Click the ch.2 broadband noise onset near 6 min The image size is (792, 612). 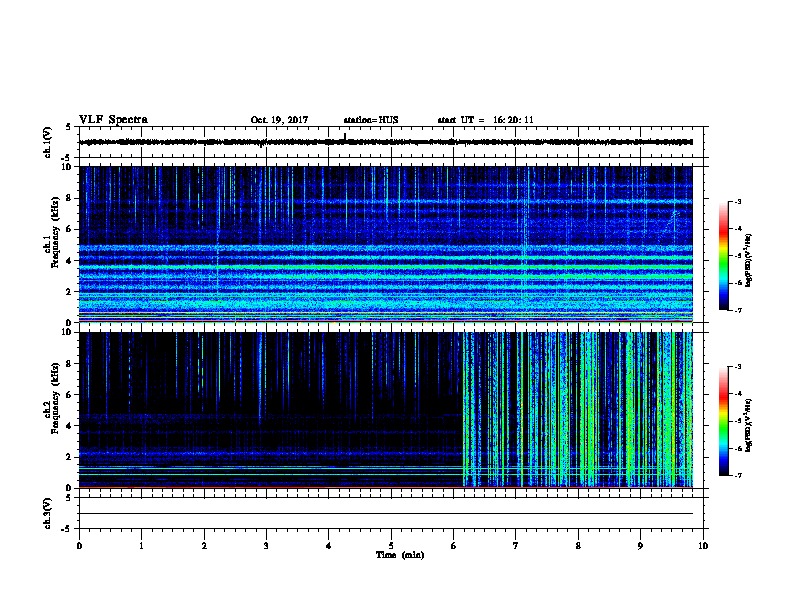tap(464, 409)
